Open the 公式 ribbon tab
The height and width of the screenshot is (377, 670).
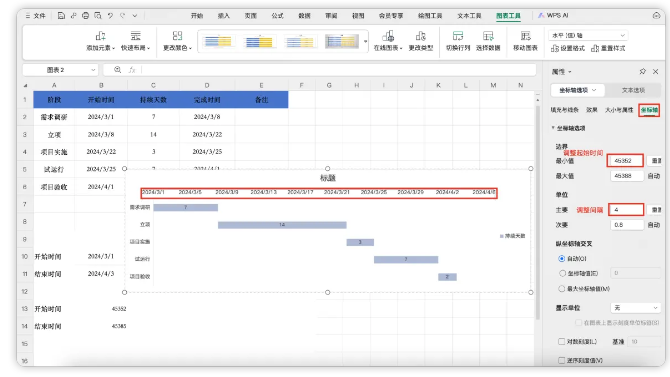coord(277,15)
